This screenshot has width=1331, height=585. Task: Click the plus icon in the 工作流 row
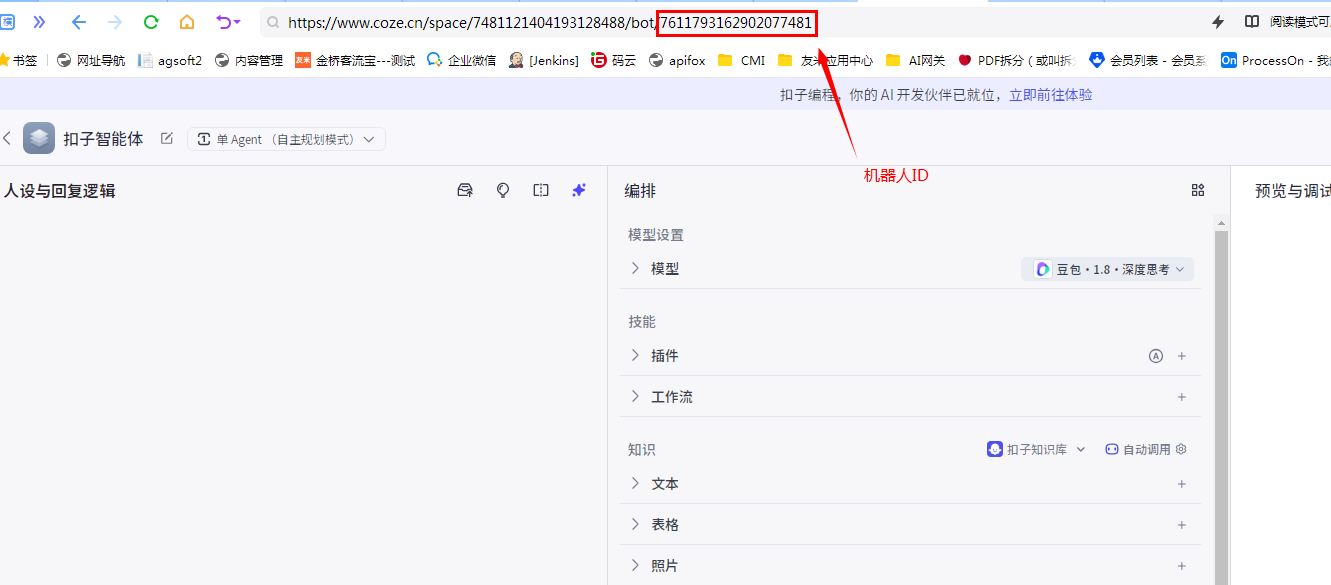pyautogui.click(x=1181, y=397)
